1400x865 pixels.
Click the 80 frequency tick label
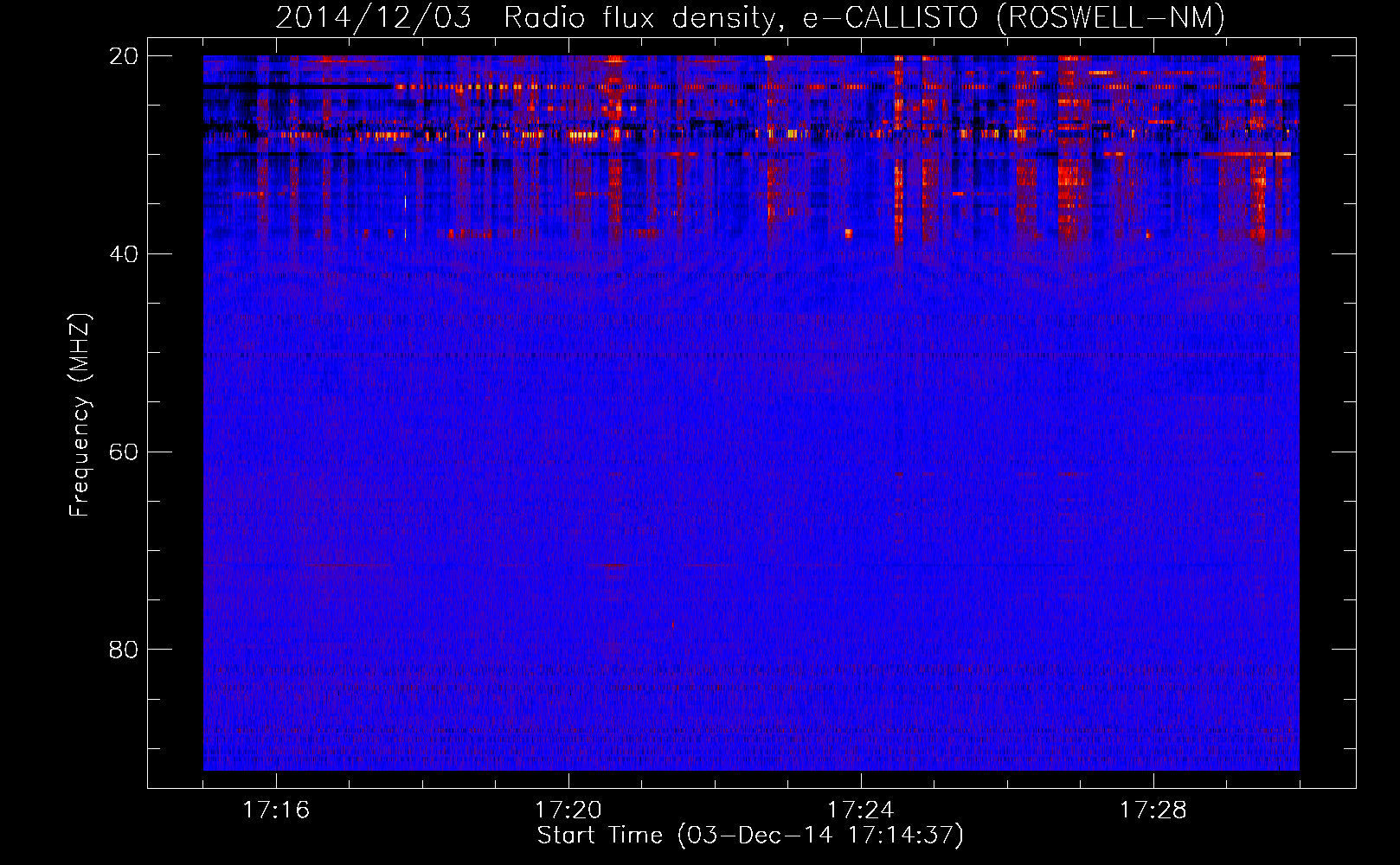[124, 650]
